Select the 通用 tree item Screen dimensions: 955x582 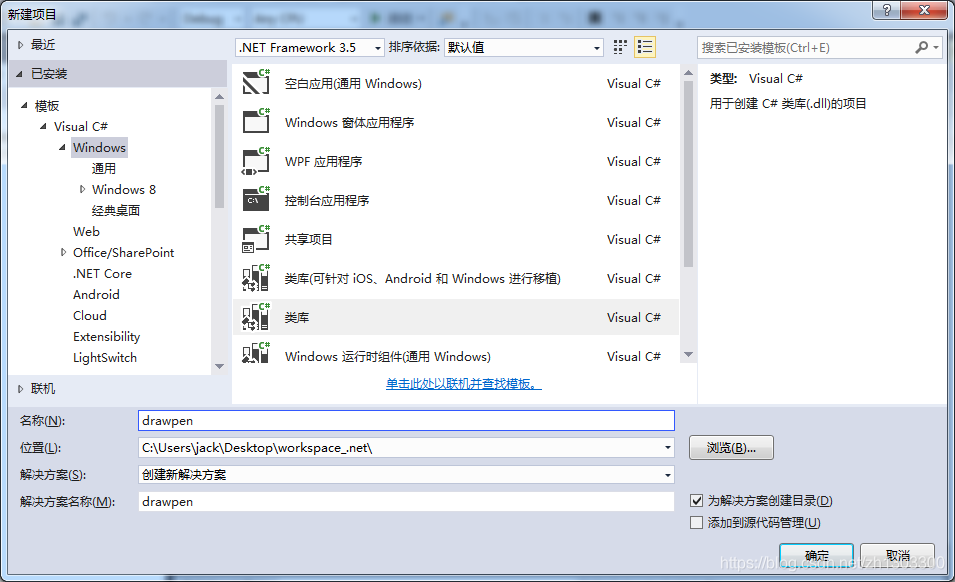104,168
